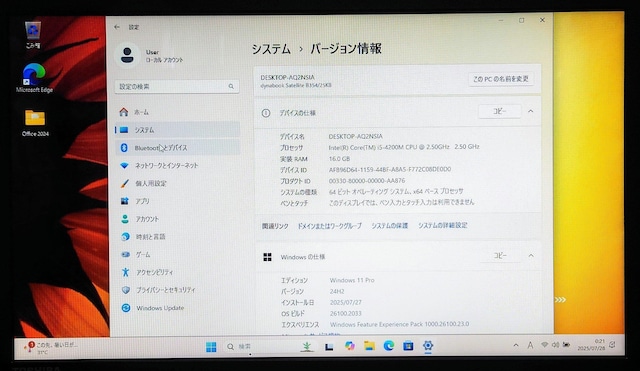Open ネットワークとインターネット settings
The image size is (640, 371).
click(177, 165)
